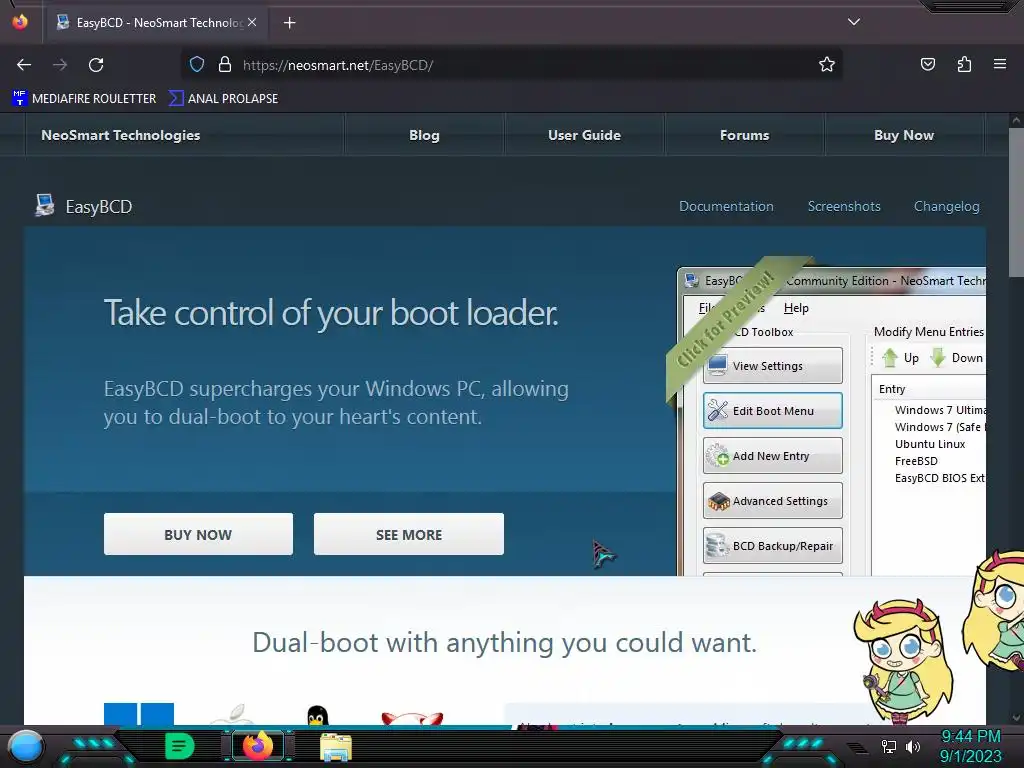
Task: Click the green Up arrow icon
Action: click(x=889, y=358)
